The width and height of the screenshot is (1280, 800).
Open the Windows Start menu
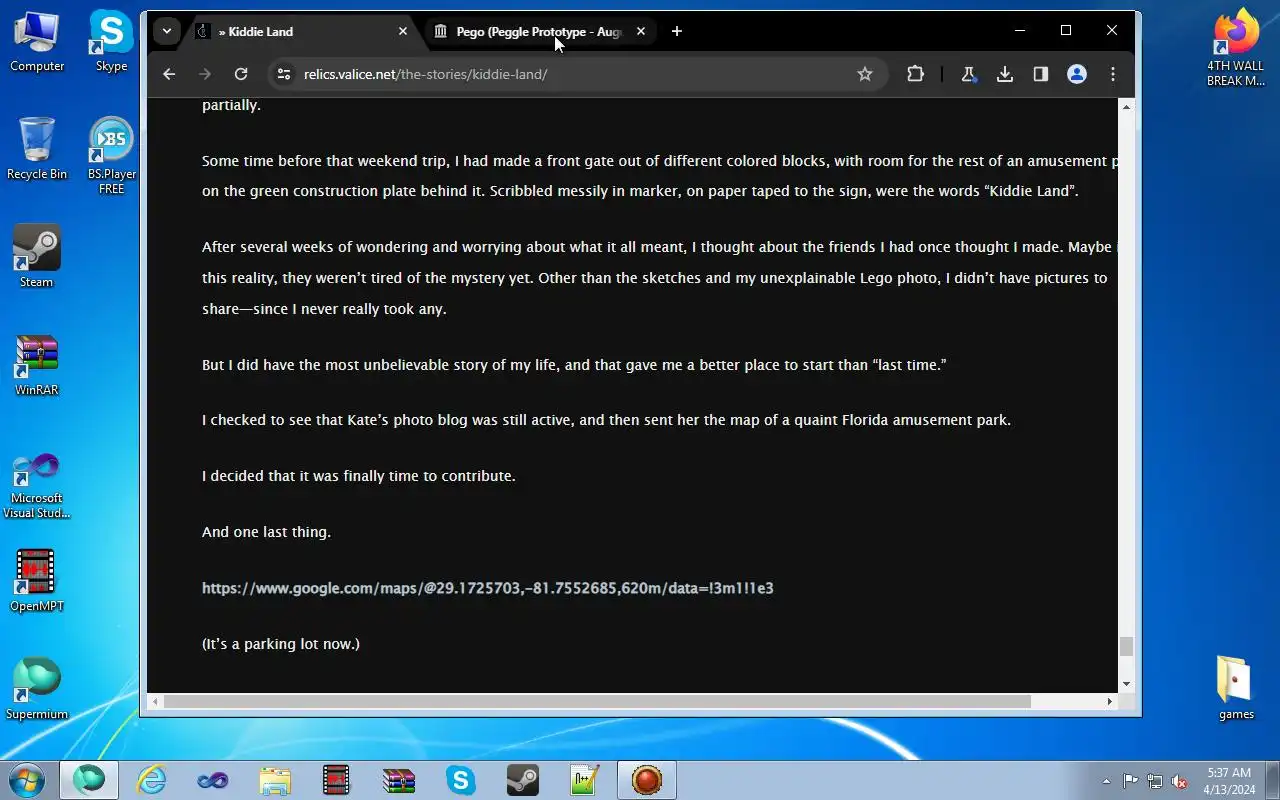27,780
